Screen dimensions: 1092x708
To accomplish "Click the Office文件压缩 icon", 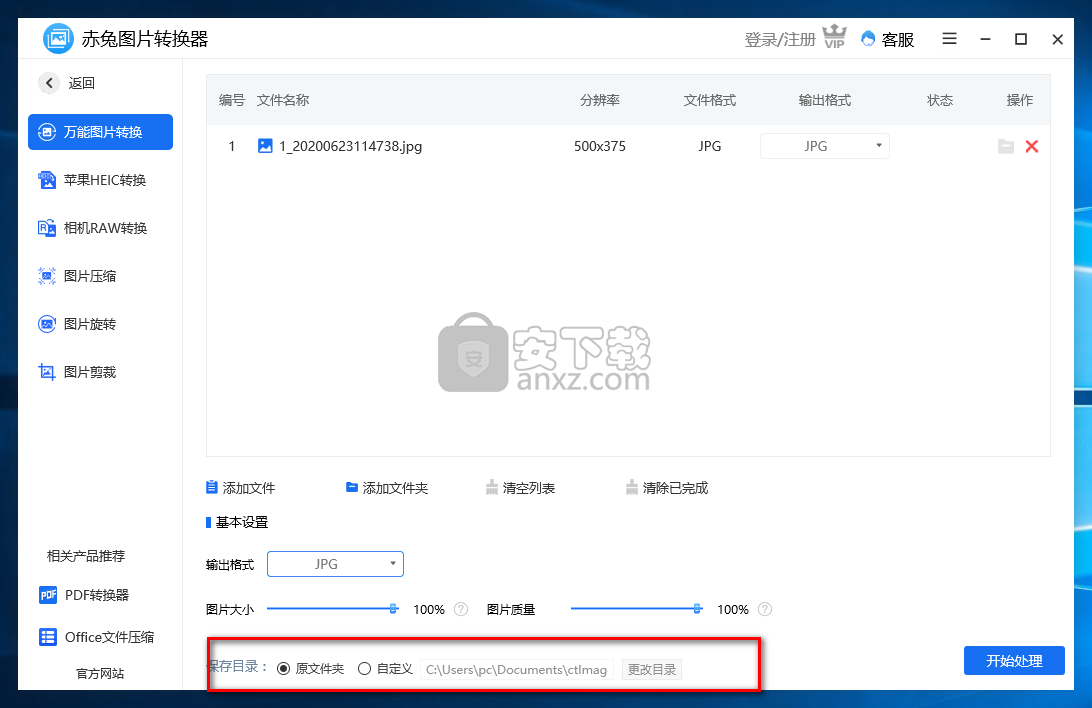I will pyautogui.click(x=48, y=637).
